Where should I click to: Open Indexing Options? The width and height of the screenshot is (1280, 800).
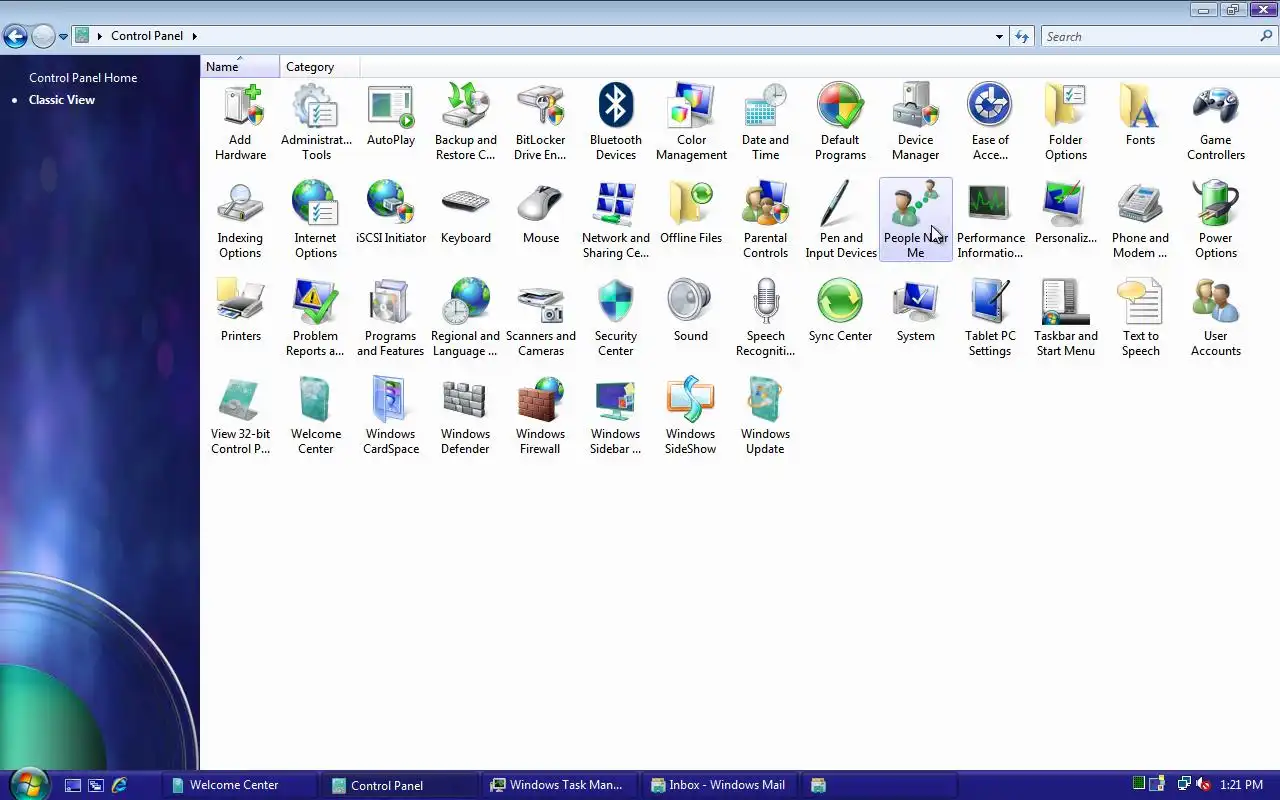(240, 221)
